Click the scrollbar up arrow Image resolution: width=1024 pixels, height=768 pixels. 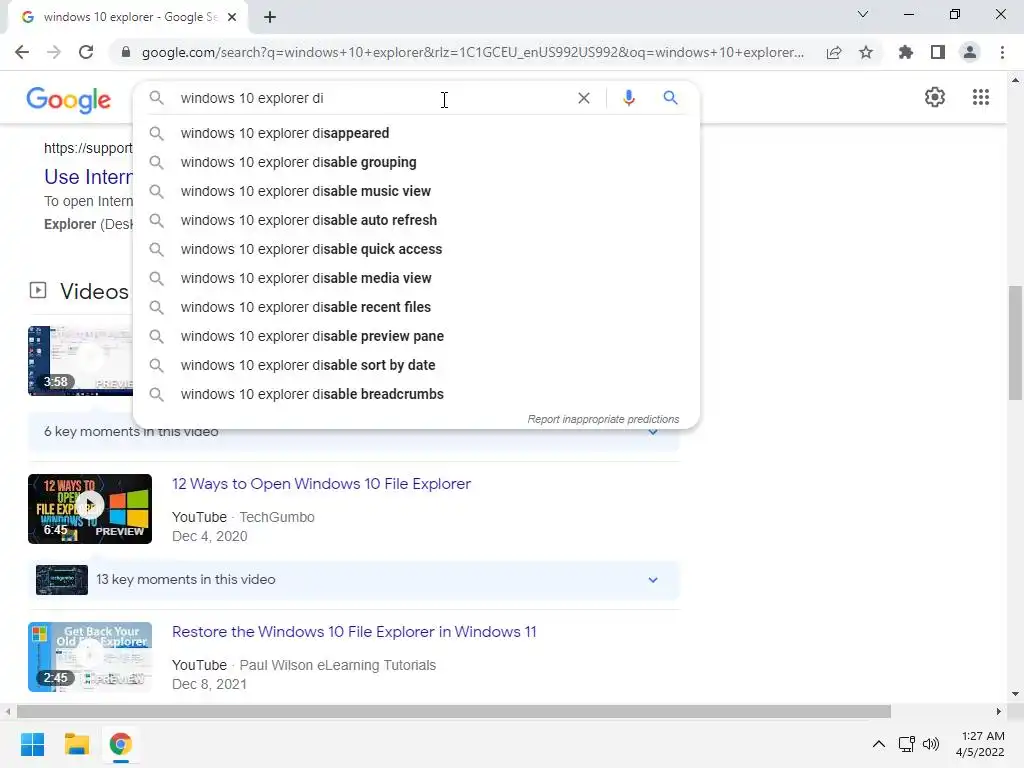[x=1015, y=80]
